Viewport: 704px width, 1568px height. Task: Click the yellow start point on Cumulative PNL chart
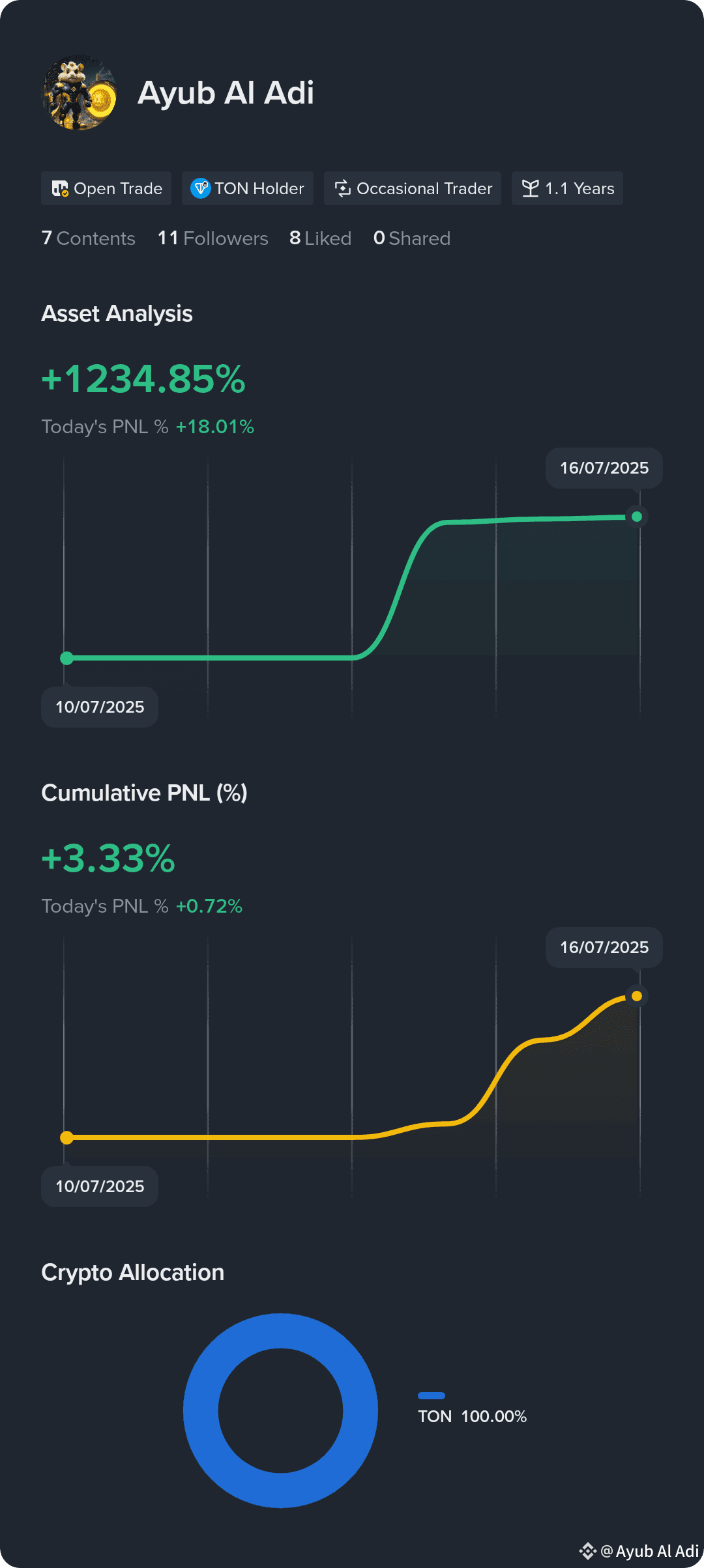pyautogui.click(x=66, y=1137)
